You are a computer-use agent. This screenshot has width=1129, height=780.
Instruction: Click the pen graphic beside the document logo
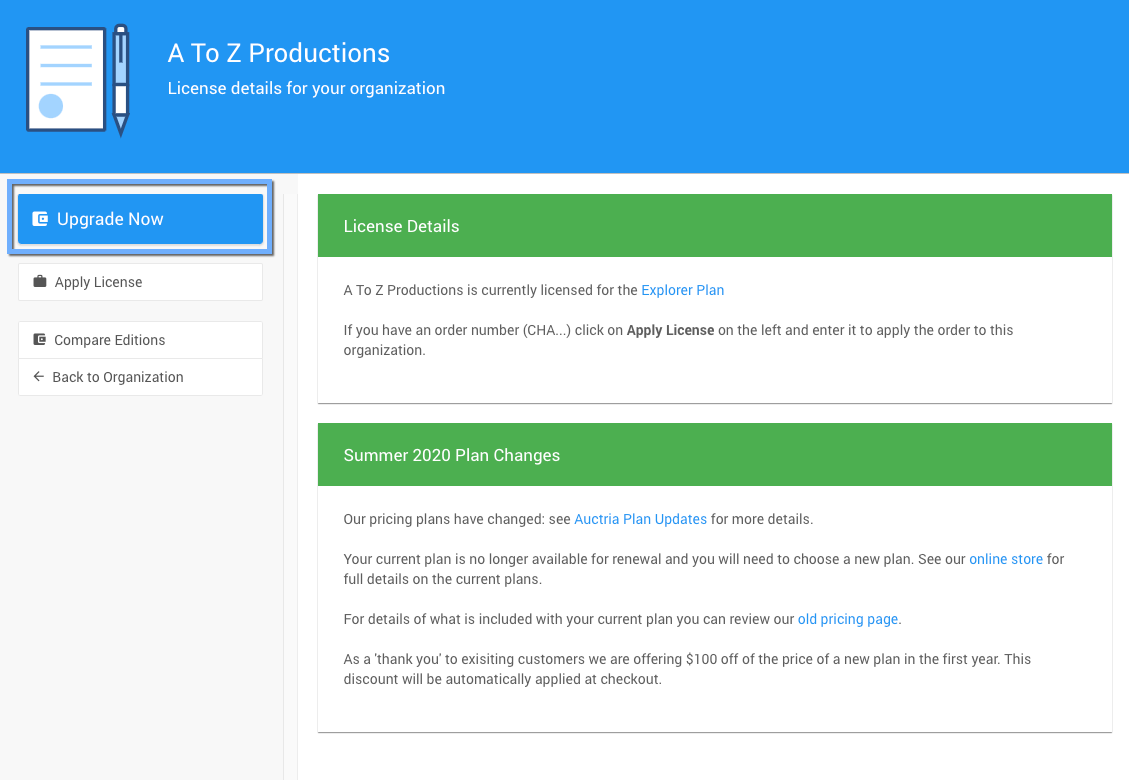point(121,80)
